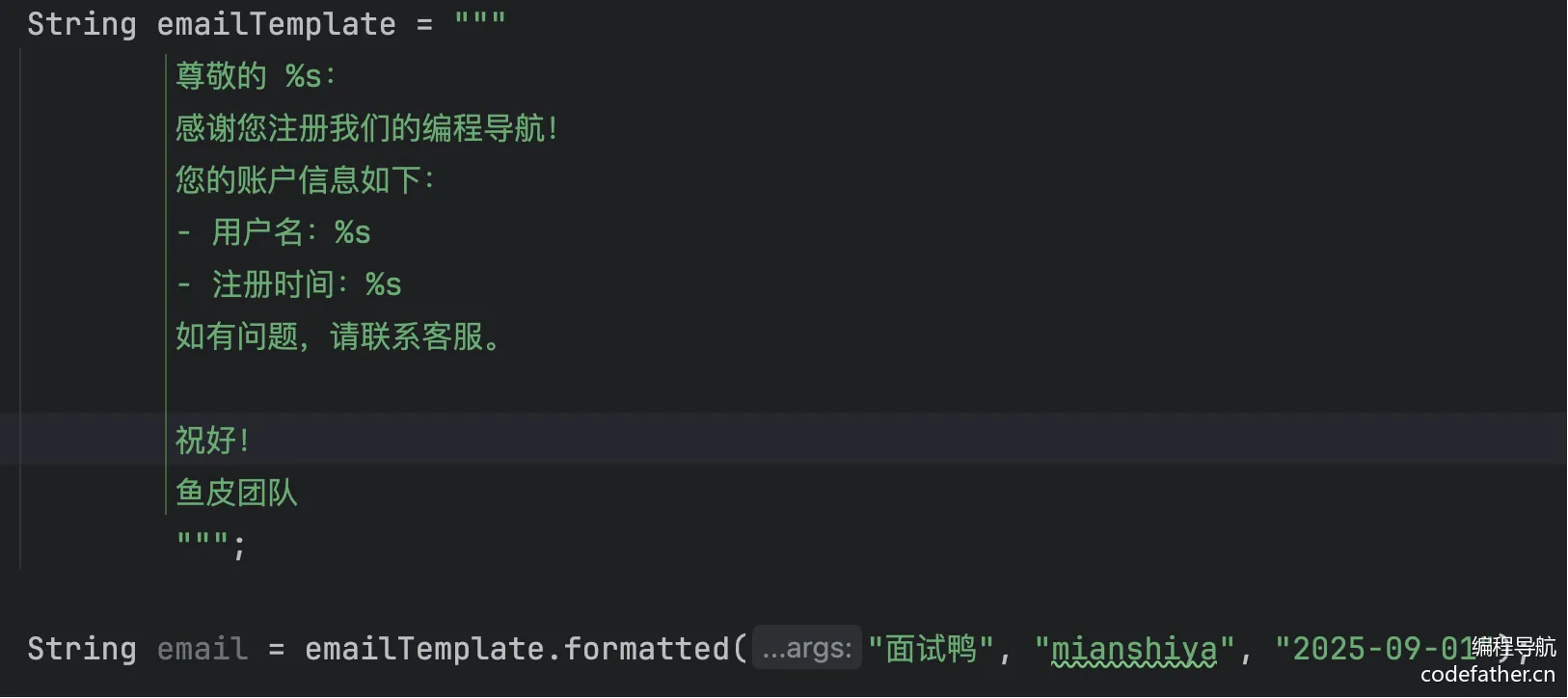Place cursor on the 尊敬的 %s greeting line
1568x698 pixels.
(255, 76)
